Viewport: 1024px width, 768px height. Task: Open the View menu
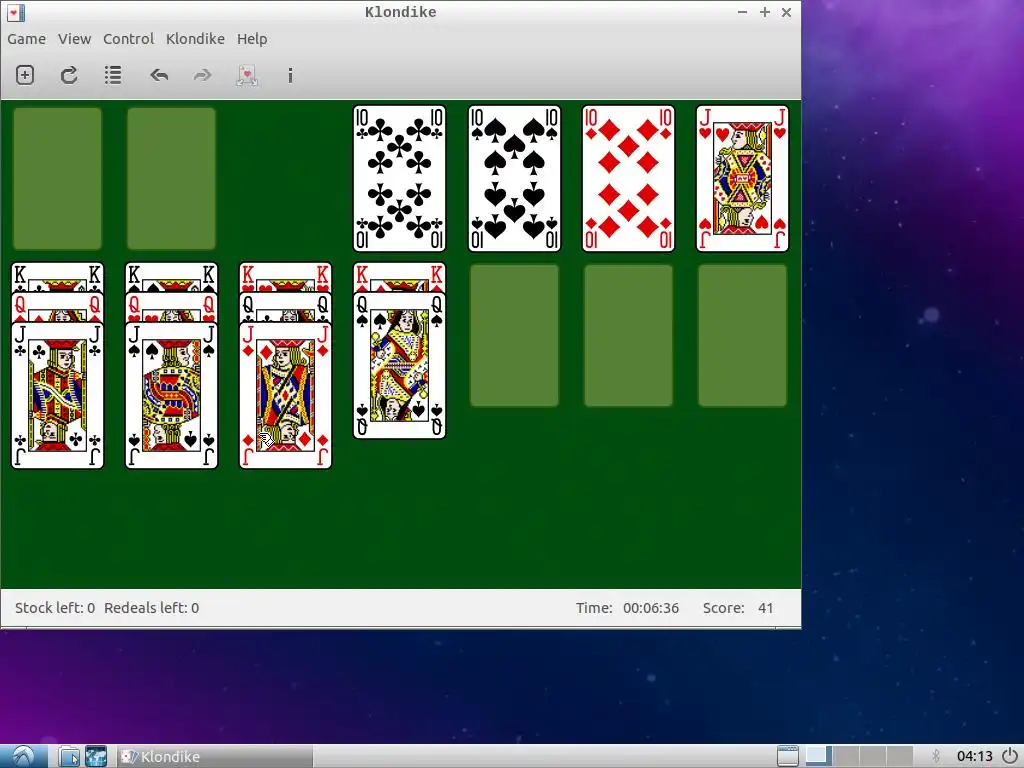(74, 39)
